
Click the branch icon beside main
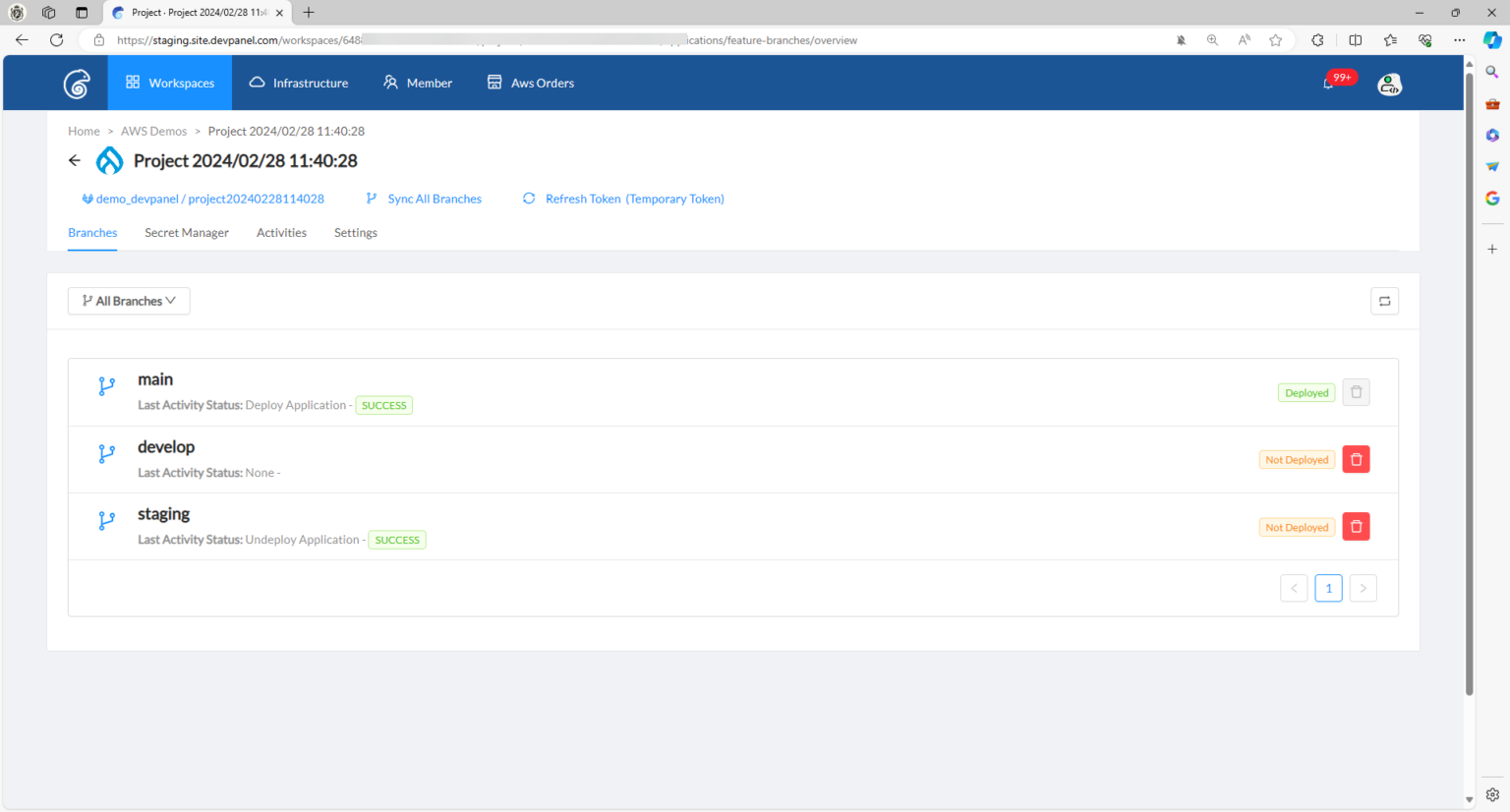coord(106,385)
